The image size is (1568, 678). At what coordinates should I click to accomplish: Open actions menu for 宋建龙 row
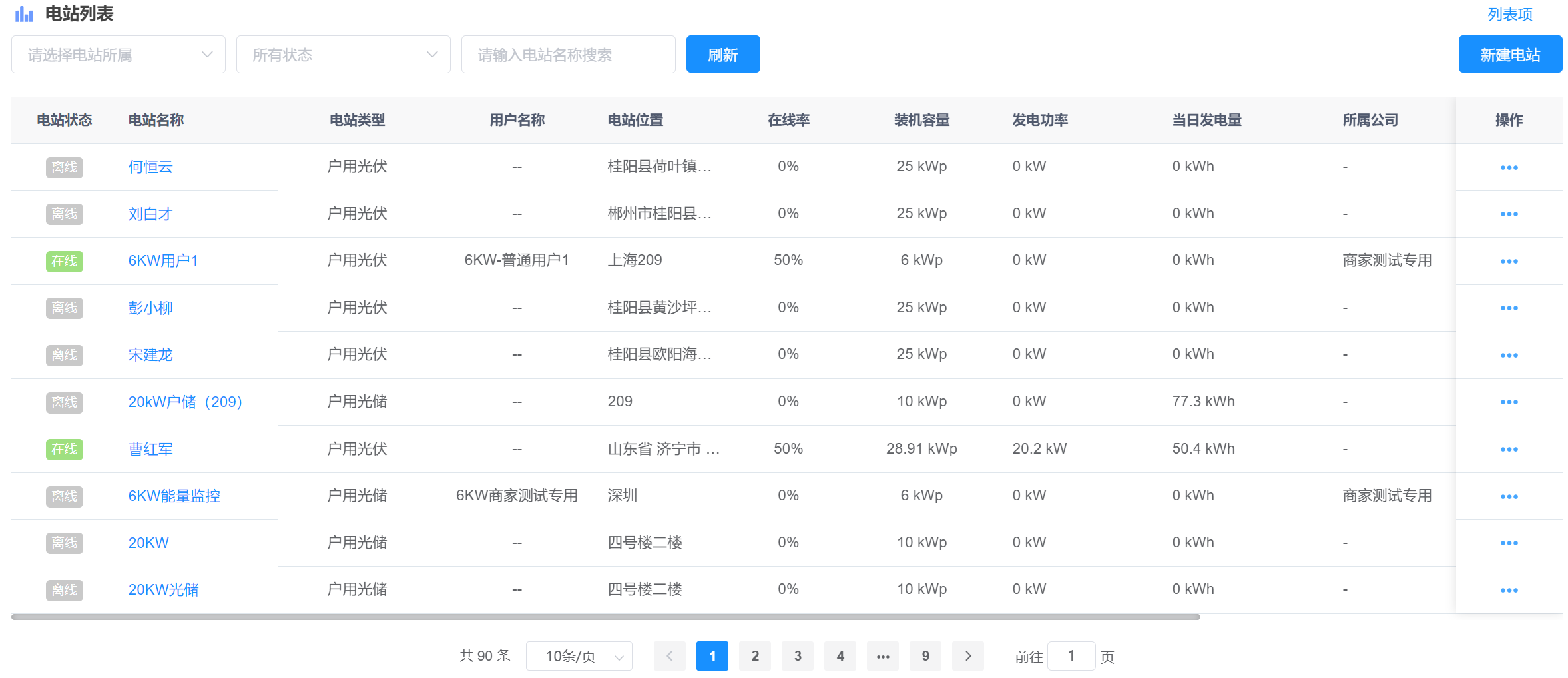point(1509,355)
